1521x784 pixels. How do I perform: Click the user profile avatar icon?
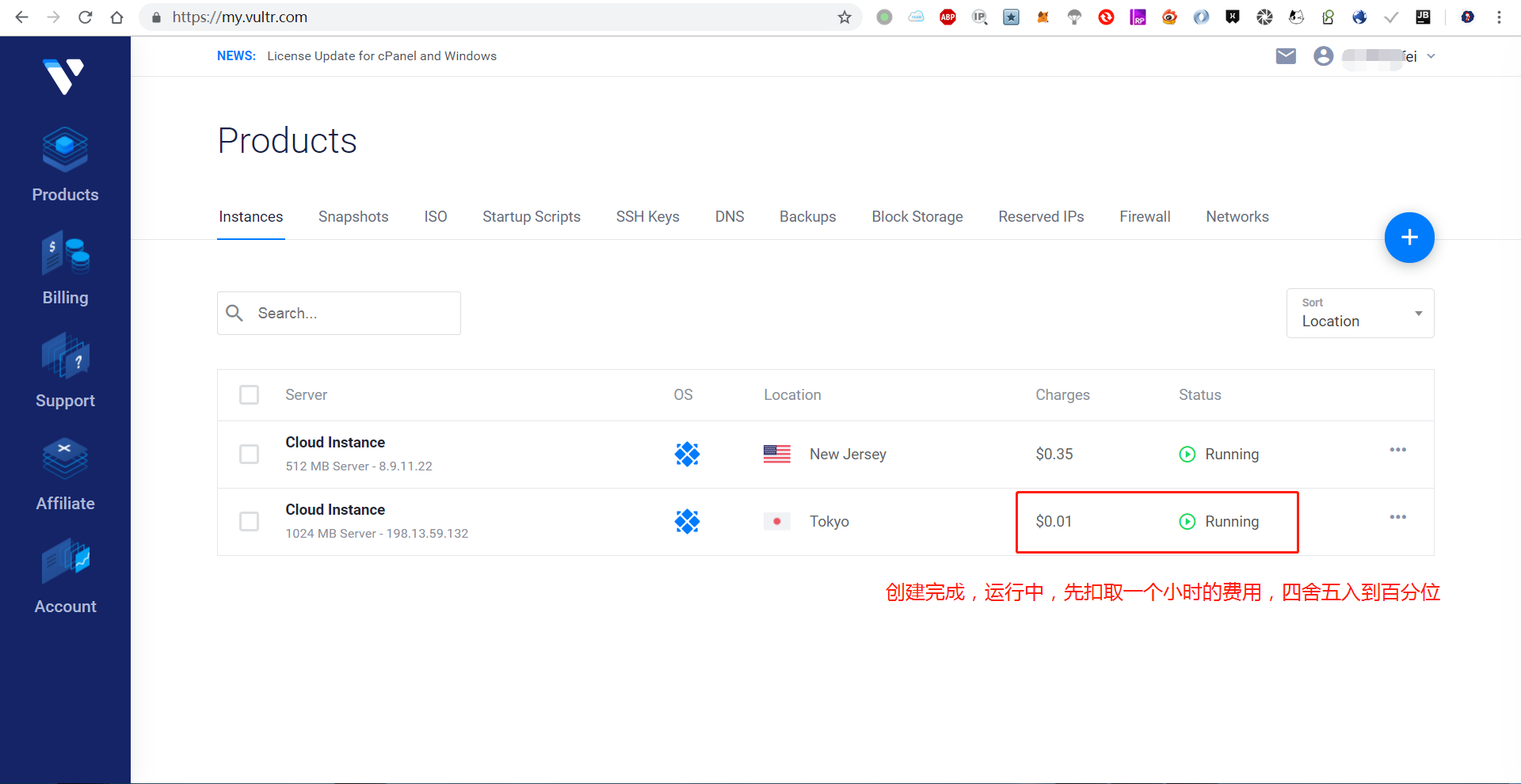tap(1323, 56)
